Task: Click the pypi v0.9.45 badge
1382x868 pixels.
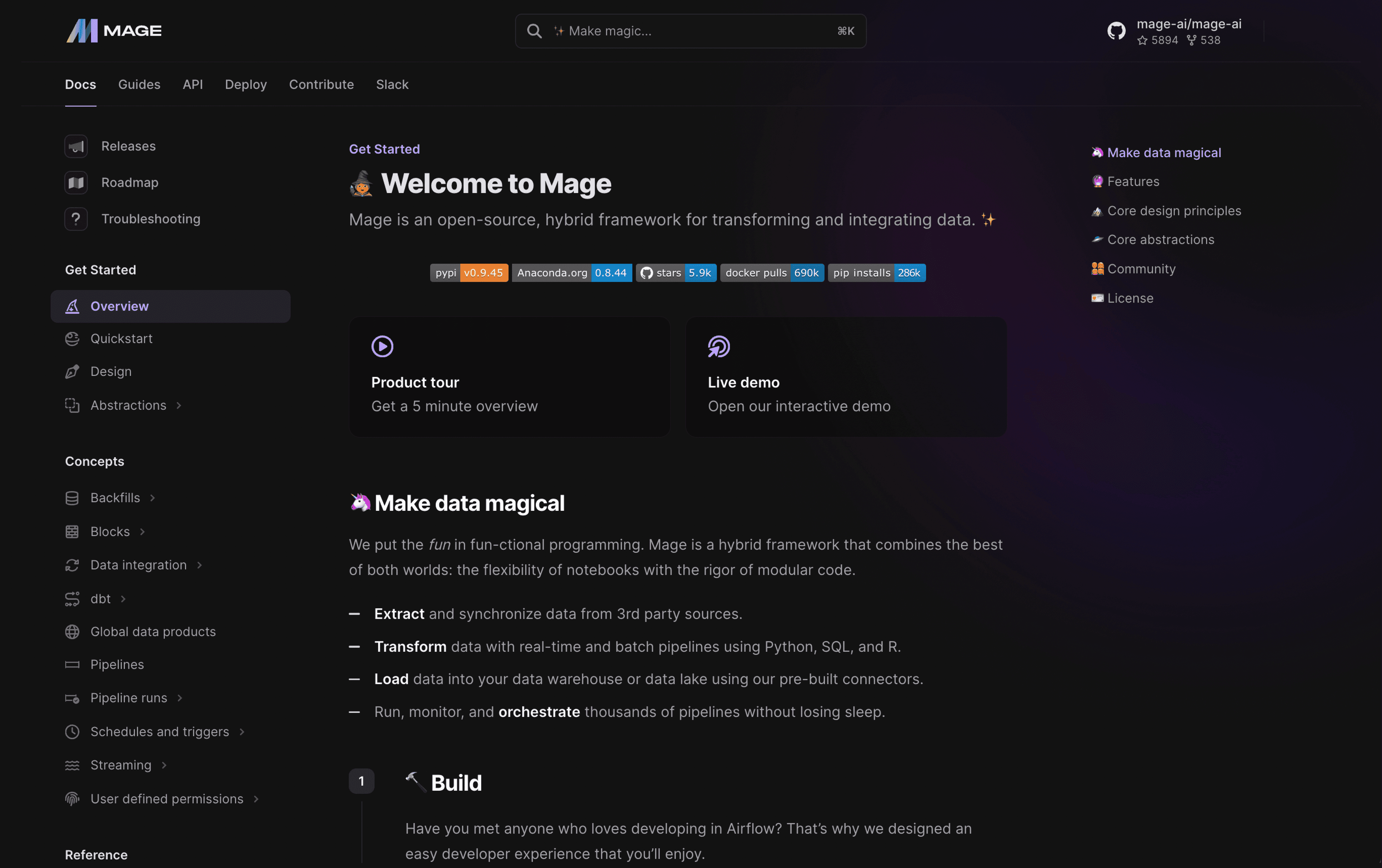Action: click(469, 273)
